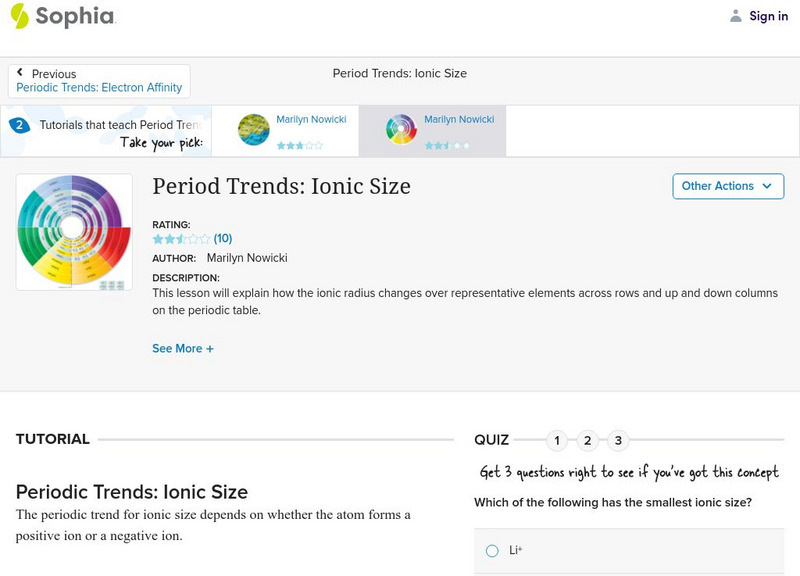Click the large color wheel lesson image
This screenshot has width=800, height=576.
click(x=74, y=232)
